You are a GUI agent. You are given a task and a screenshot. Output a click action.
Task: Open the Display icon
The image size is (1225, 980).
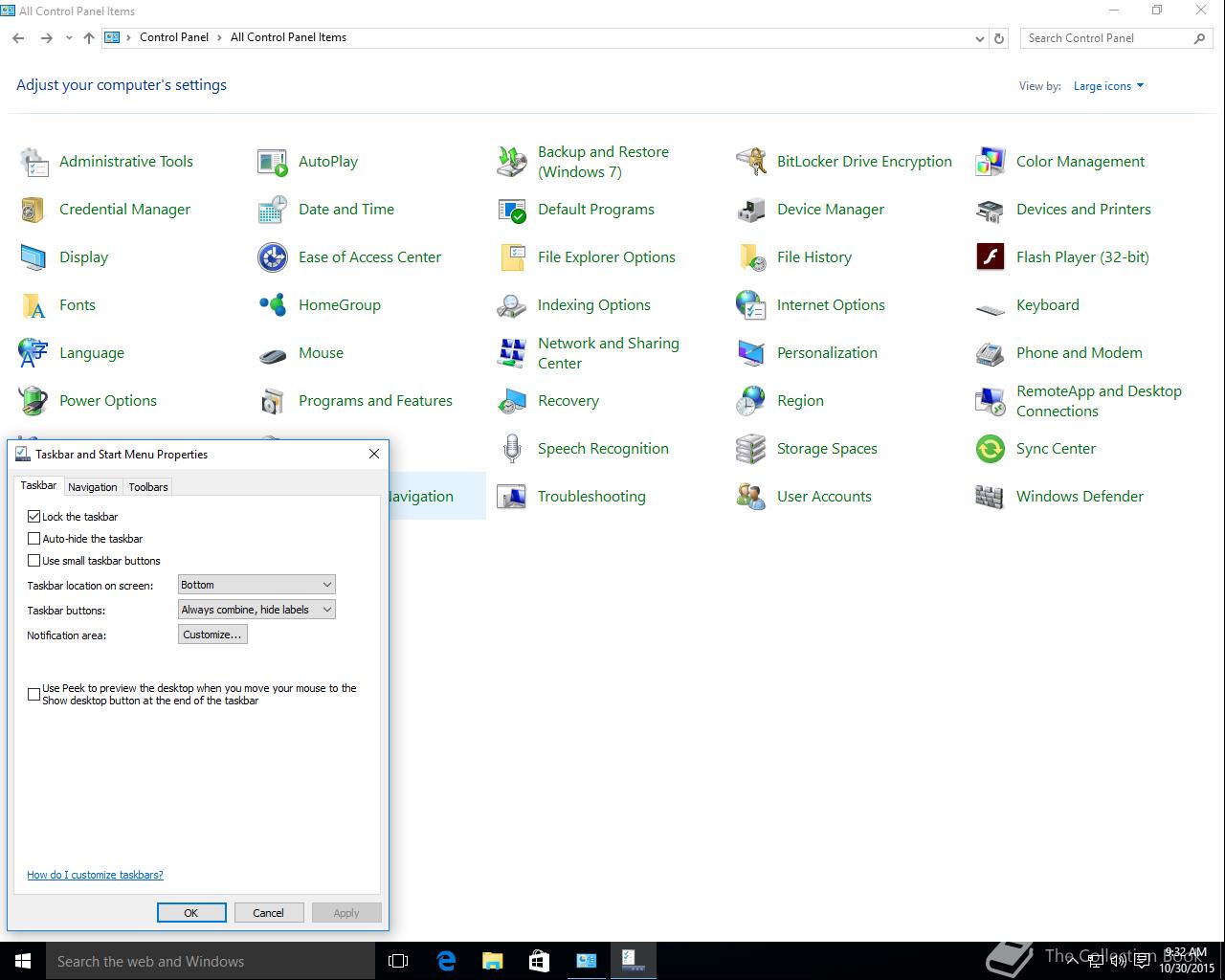(x=33, y=257)
